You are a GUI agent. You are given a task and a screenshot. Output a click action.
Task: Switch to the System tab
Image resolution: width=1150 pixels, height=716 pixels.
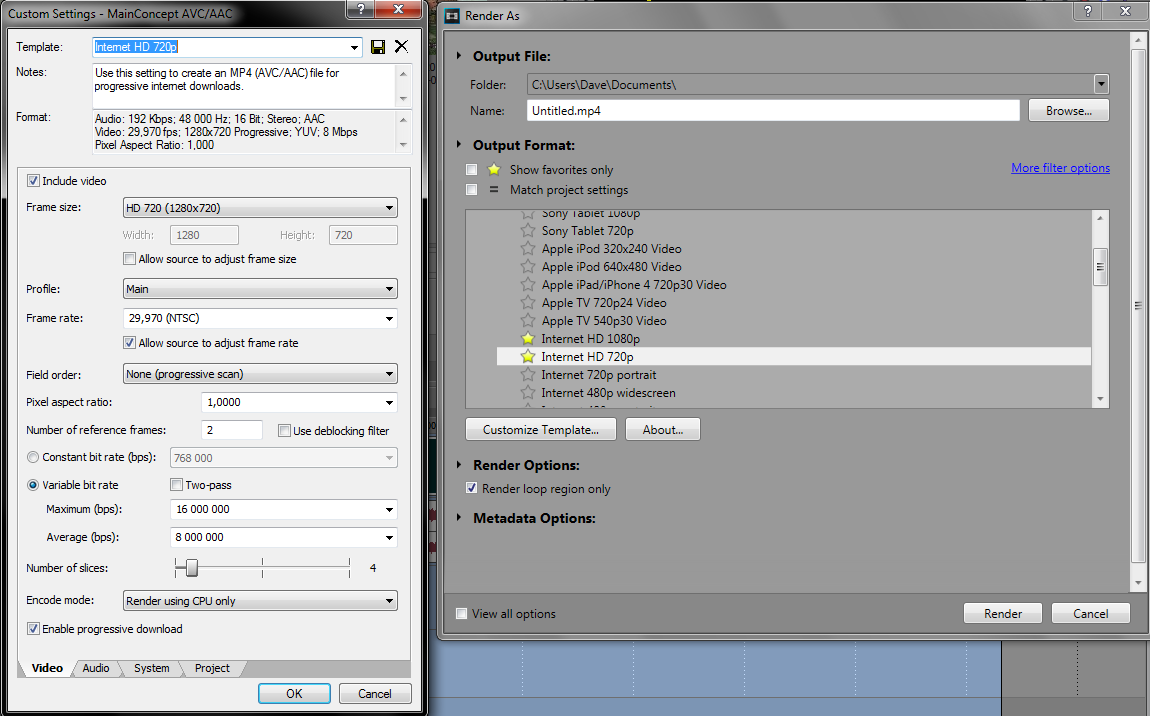[x=152, y=668]
